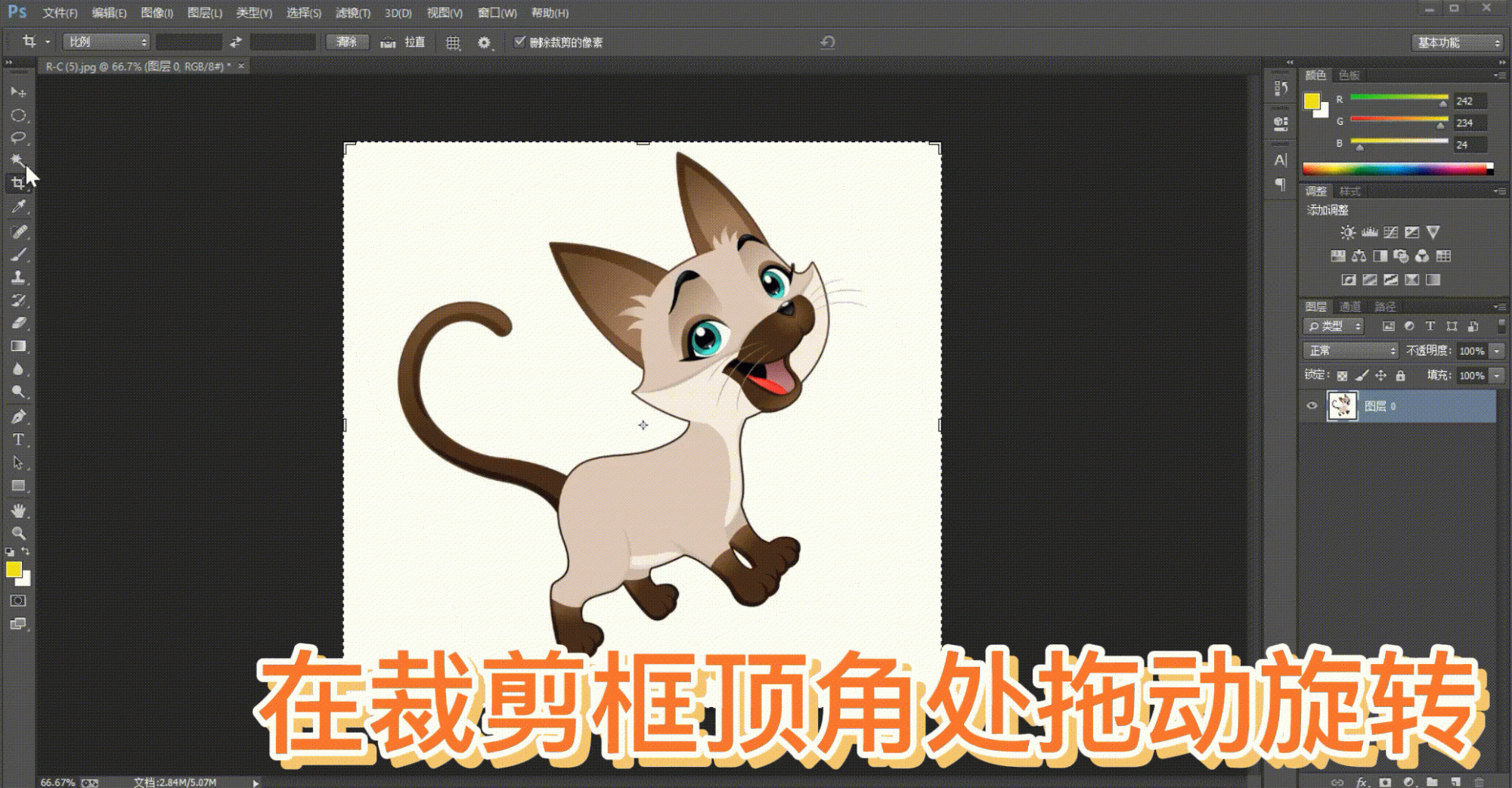
Task: Hide layer 图层 0 visibility eye
Action: [x=1312, y=406]
